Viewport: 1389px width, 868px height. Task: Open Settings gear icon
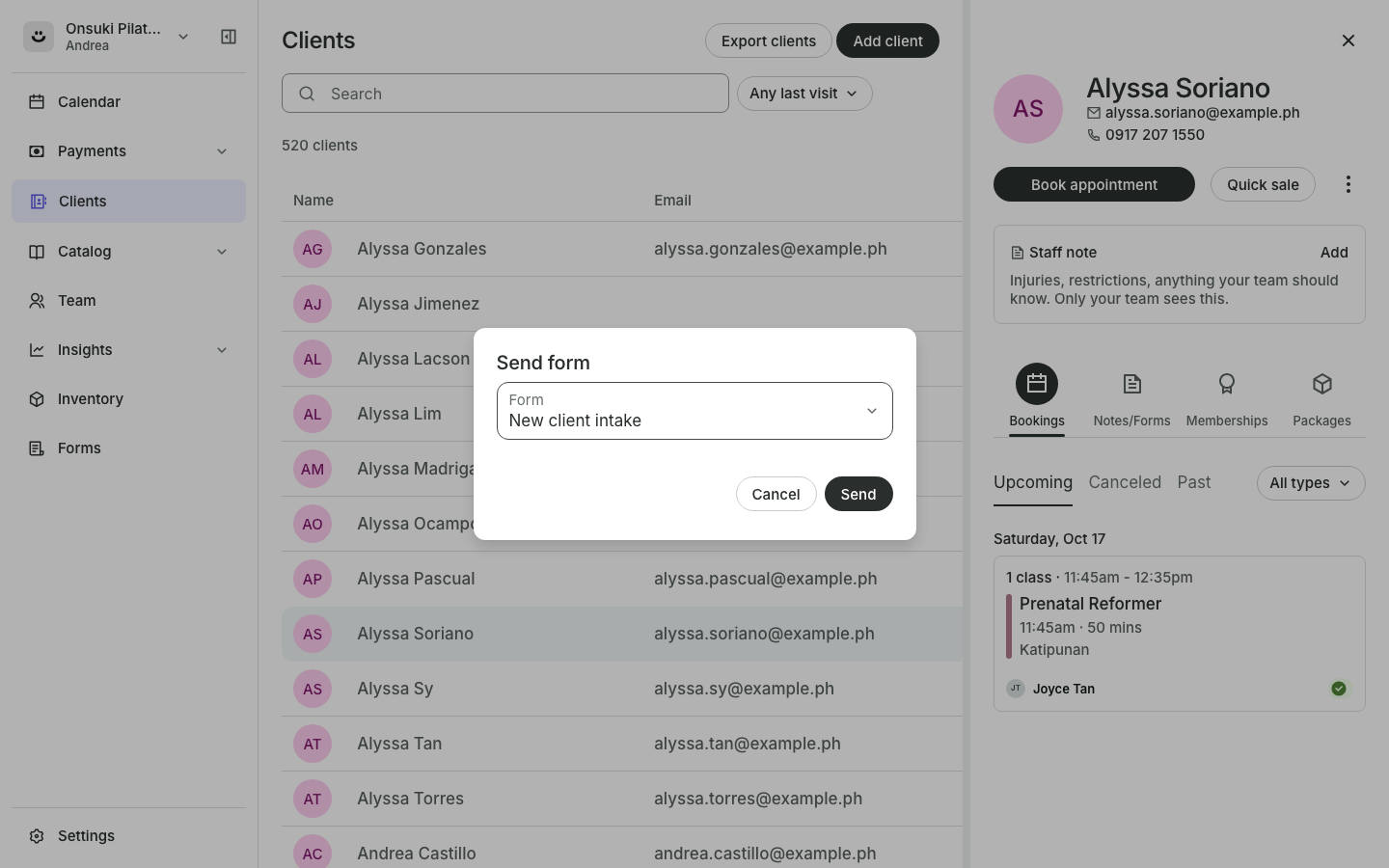click(x=37, y=836)
